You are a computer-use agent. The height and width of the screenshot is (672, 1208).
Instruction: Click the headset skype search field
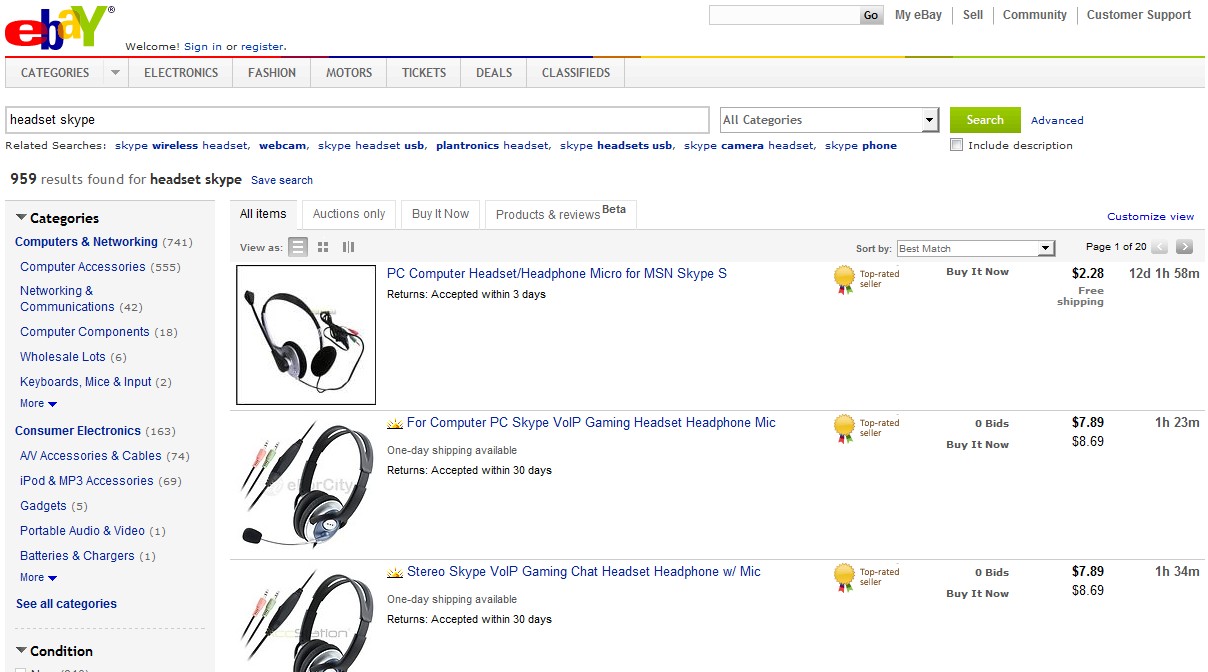pyautogui.click(x=357, y=120)
